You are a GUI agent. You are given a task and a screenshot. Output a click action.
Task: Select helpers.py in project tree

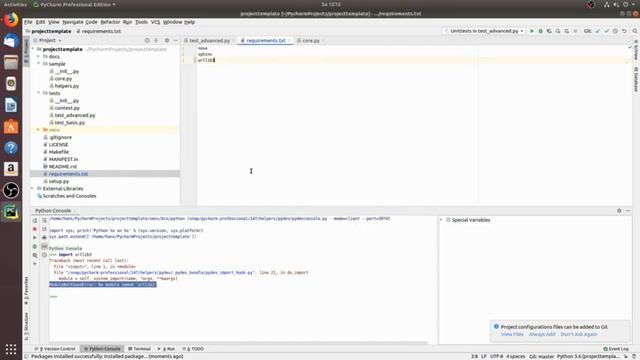pyautogui.click(x=67, y=86)
